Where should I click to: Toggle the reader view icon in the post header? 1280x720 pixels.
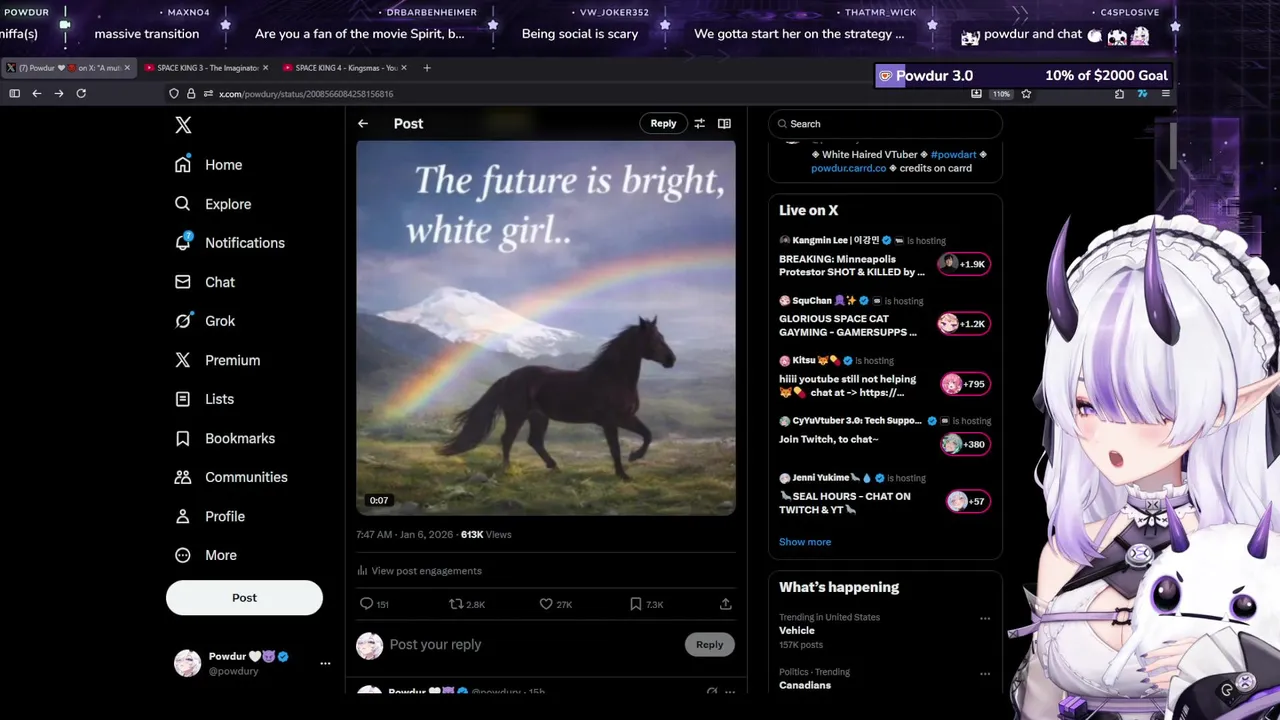[x=724, y=123]
